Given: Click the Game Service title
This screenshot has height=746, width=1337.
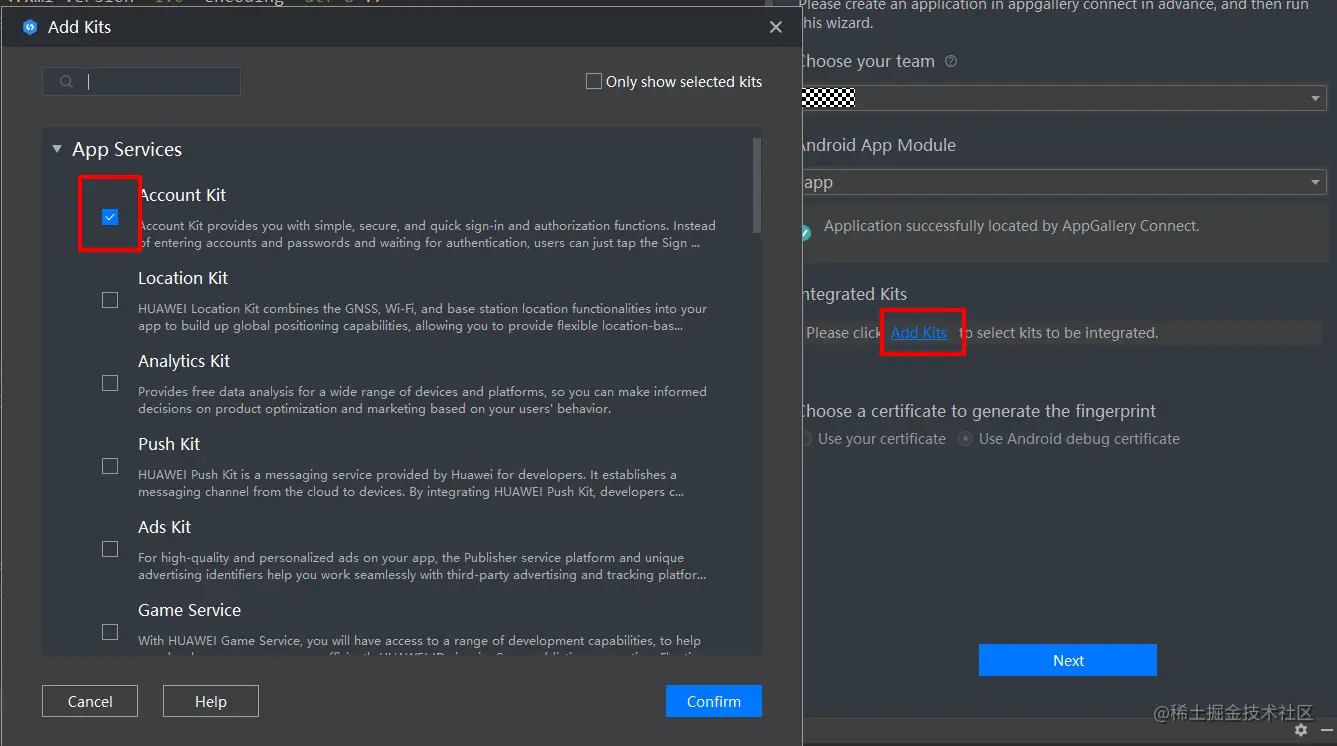Looking at the screenshot, I should [x=189, y=610].
